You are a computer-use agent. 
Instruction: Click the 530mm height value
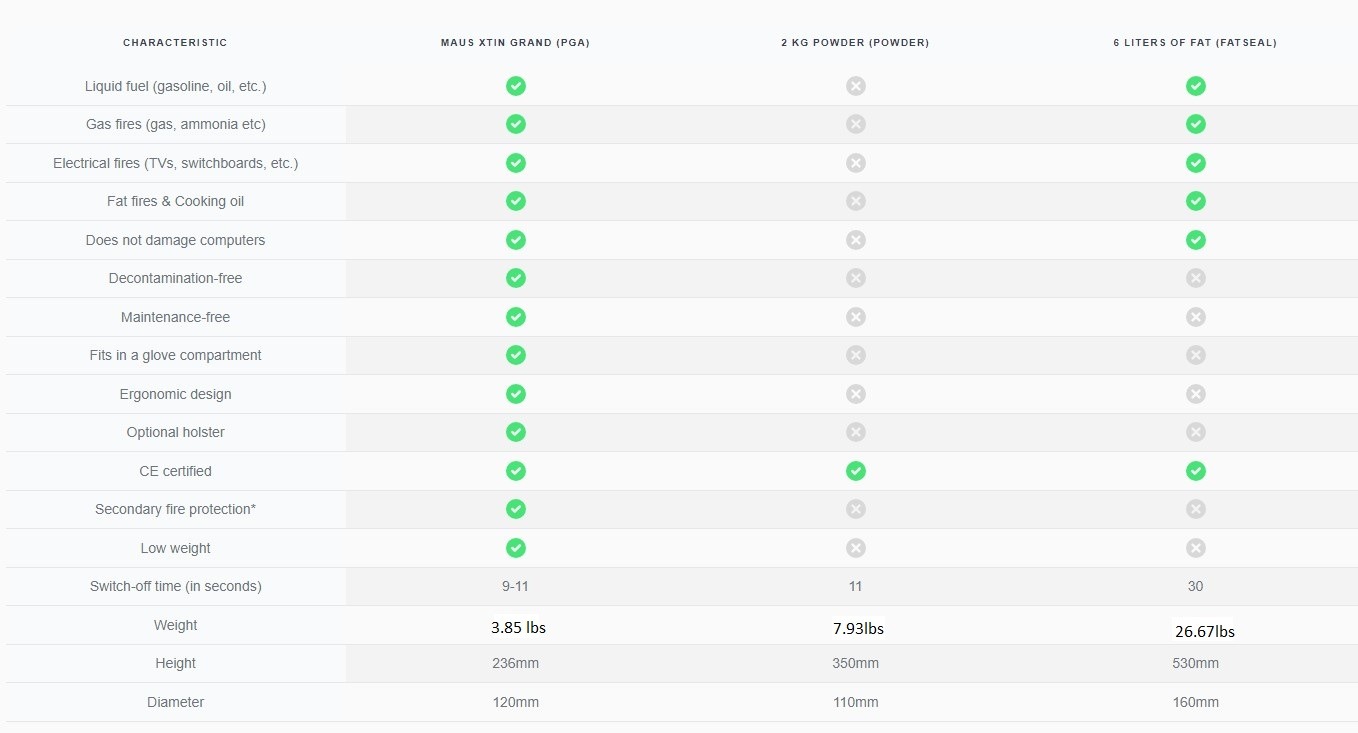click(x=1195, y=663)
